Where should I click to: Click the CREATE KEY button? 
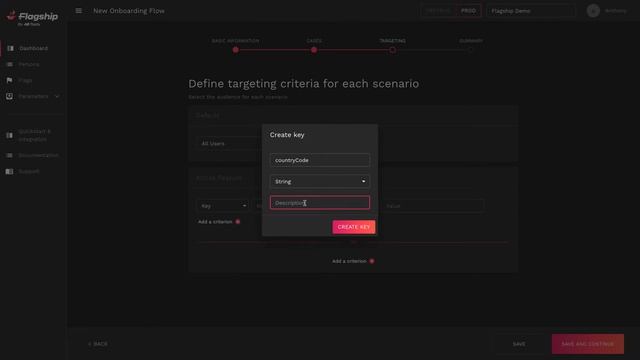353,227
